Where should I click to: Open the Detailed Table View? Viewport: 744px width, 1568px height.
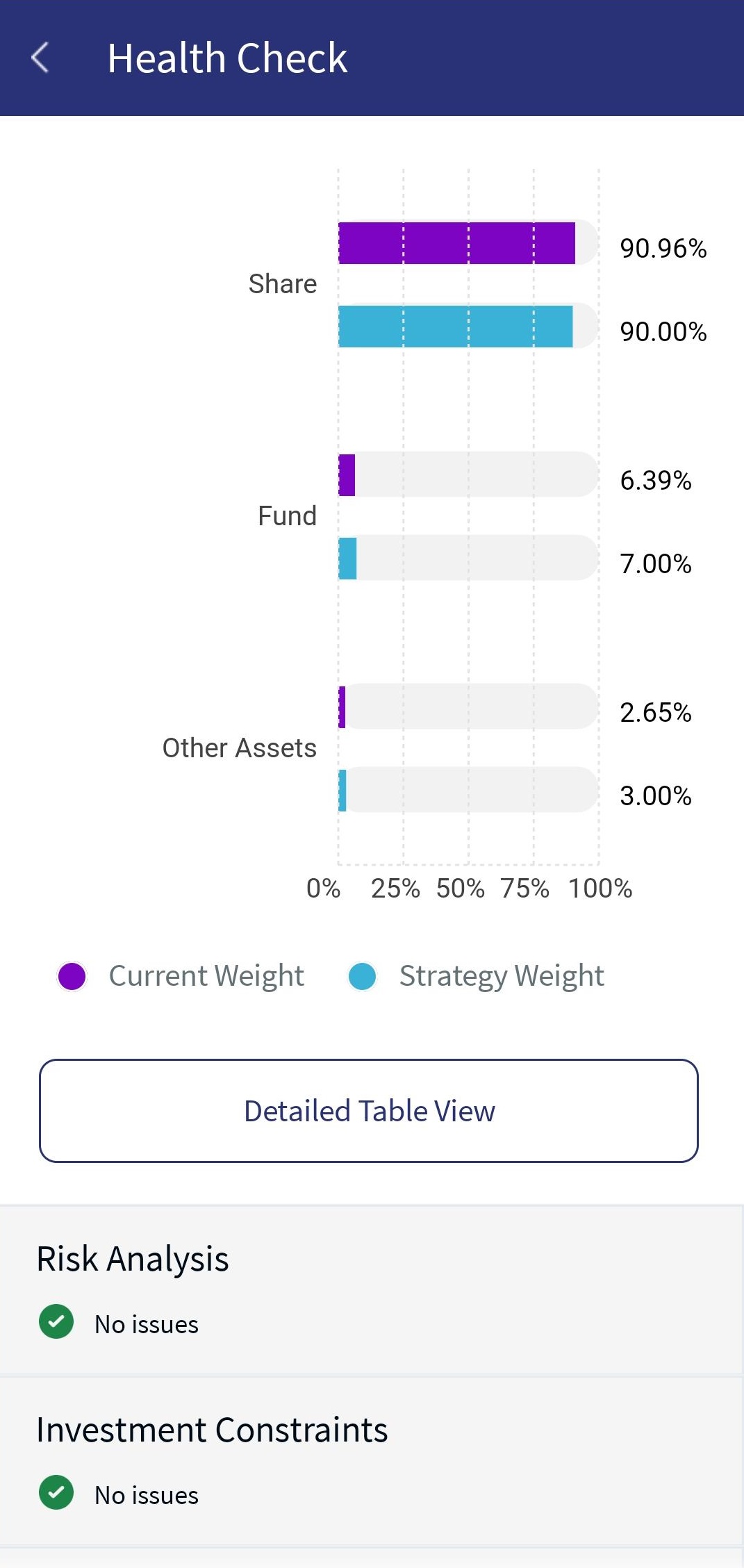369,1111
